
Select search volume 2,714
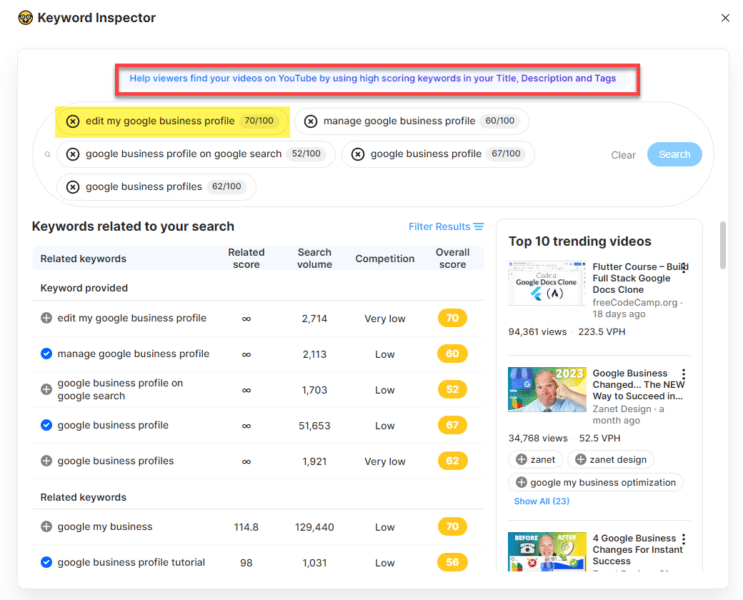(x=314, y=318)
